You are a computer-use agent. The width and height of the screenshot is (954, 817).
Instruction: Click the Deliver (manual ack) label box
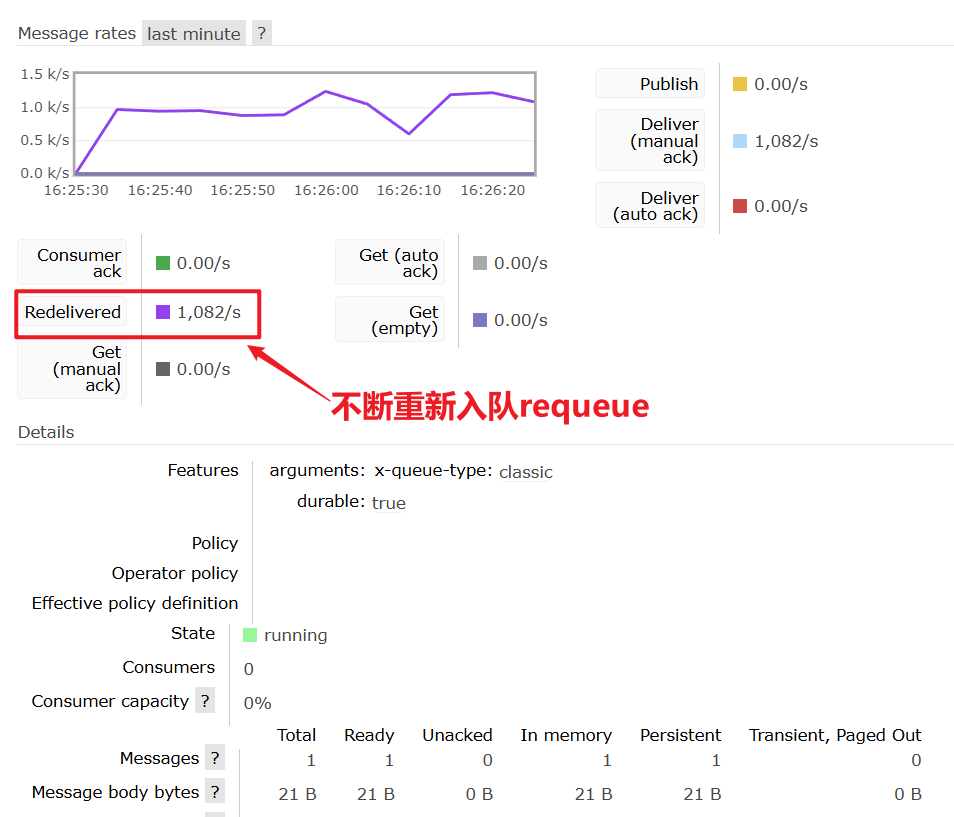pos(650,141)
